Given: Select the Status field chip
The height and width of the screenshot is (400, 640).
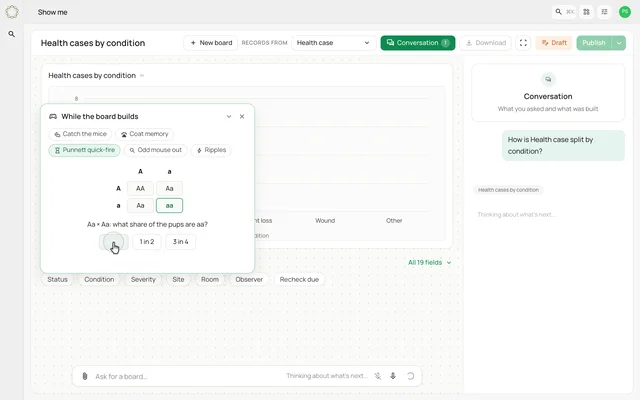Looking at the screenshot, I should tap(57, 280).
